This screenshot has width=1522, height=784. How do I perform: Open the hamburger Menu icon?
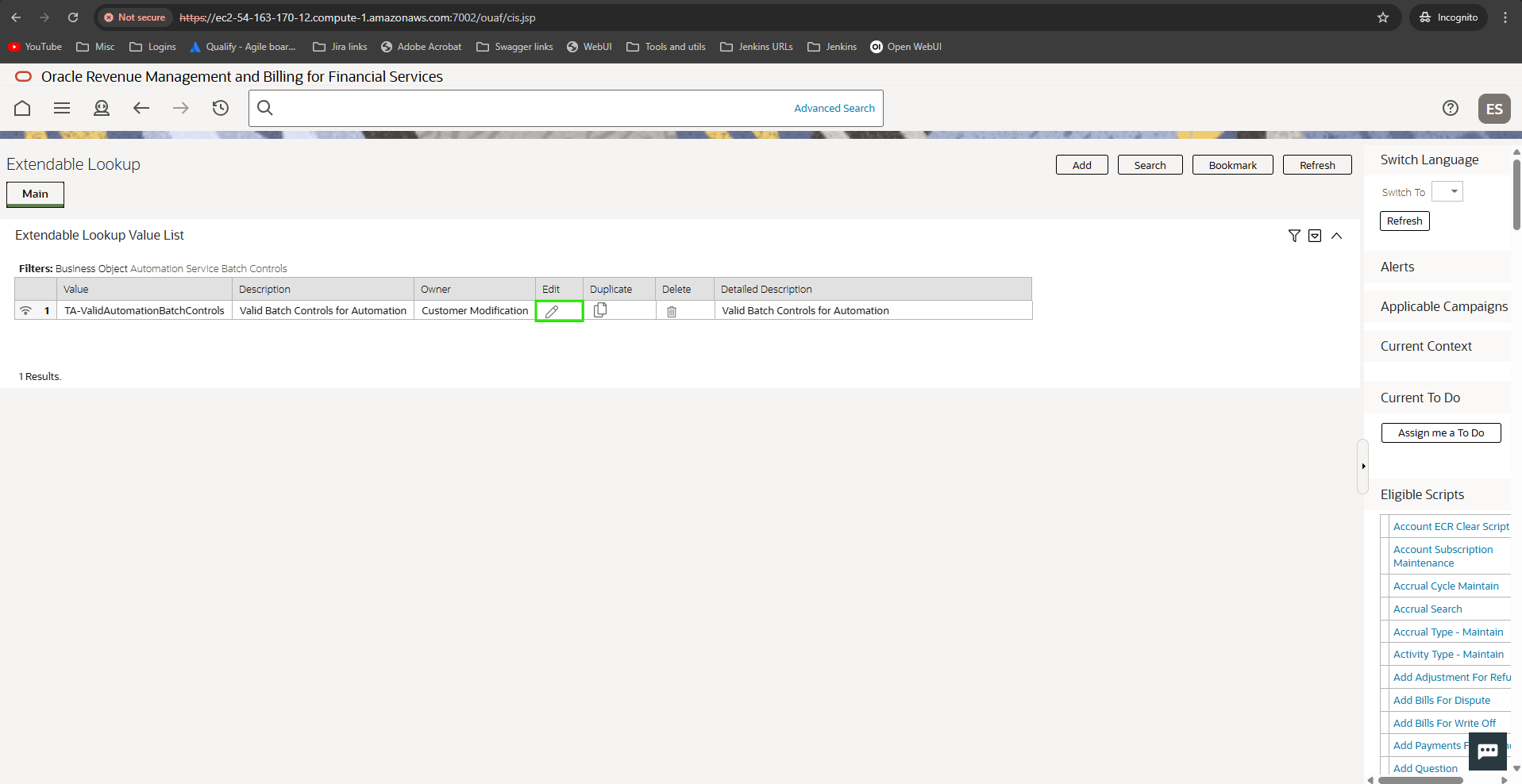click(x=62, y=108)
